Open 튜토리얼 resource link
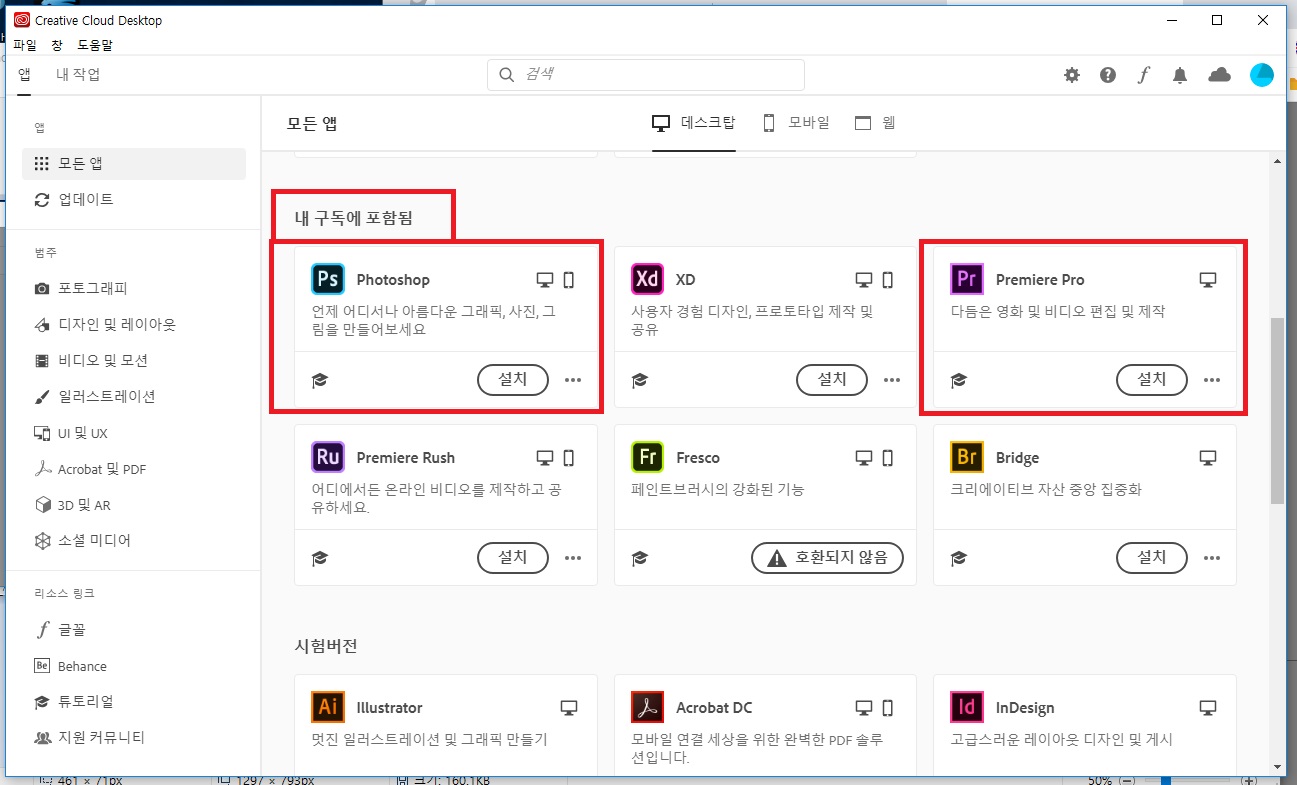 point(134,702)
